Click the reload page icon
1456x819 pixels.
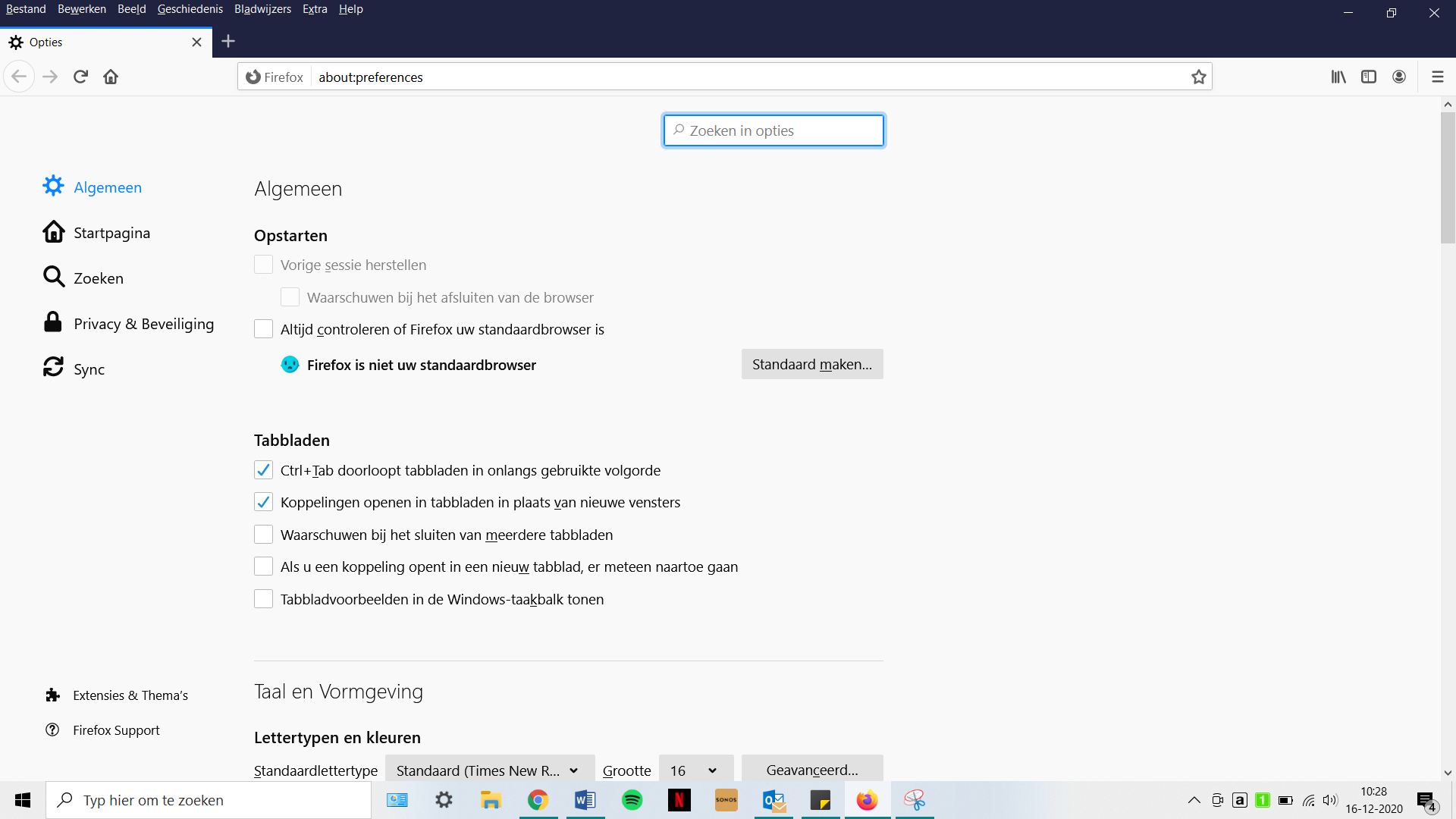coord(80,77)
